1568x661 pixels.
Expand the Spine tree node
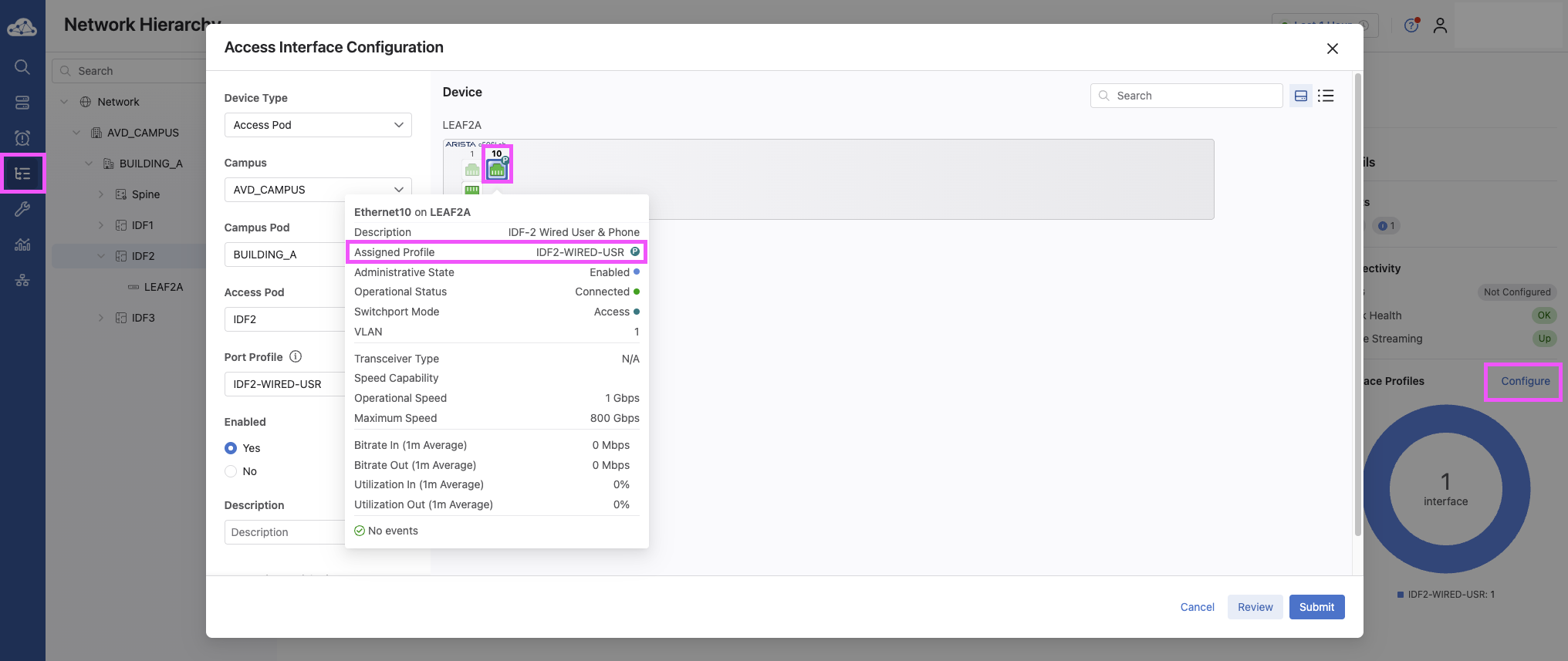point(101,194)
